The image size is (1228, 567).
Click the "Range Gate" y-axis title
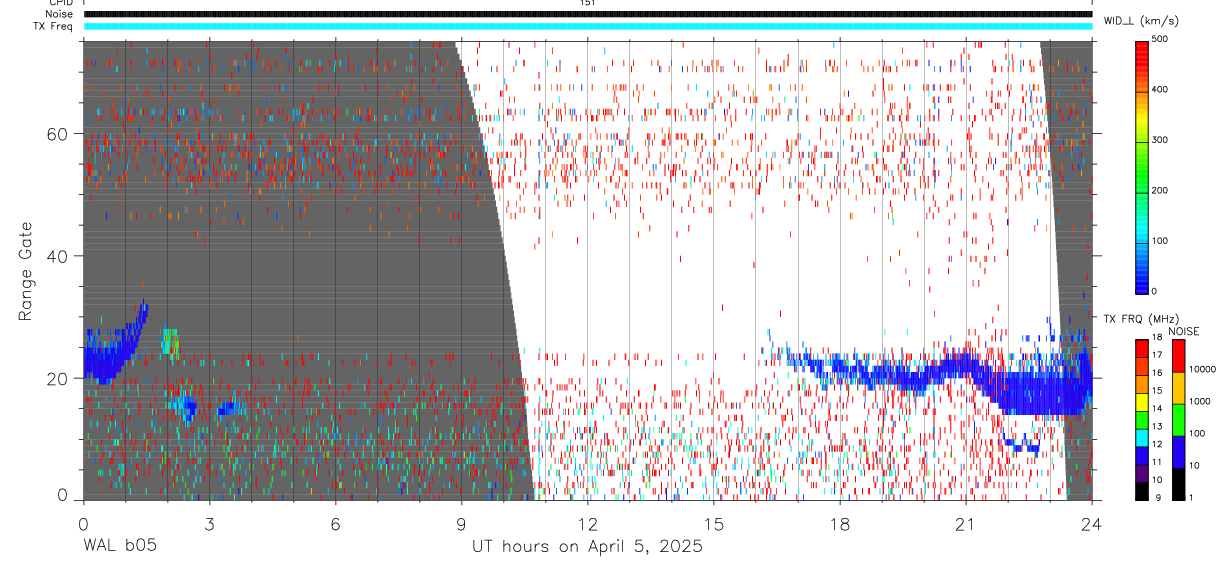[x=27, y=271]
